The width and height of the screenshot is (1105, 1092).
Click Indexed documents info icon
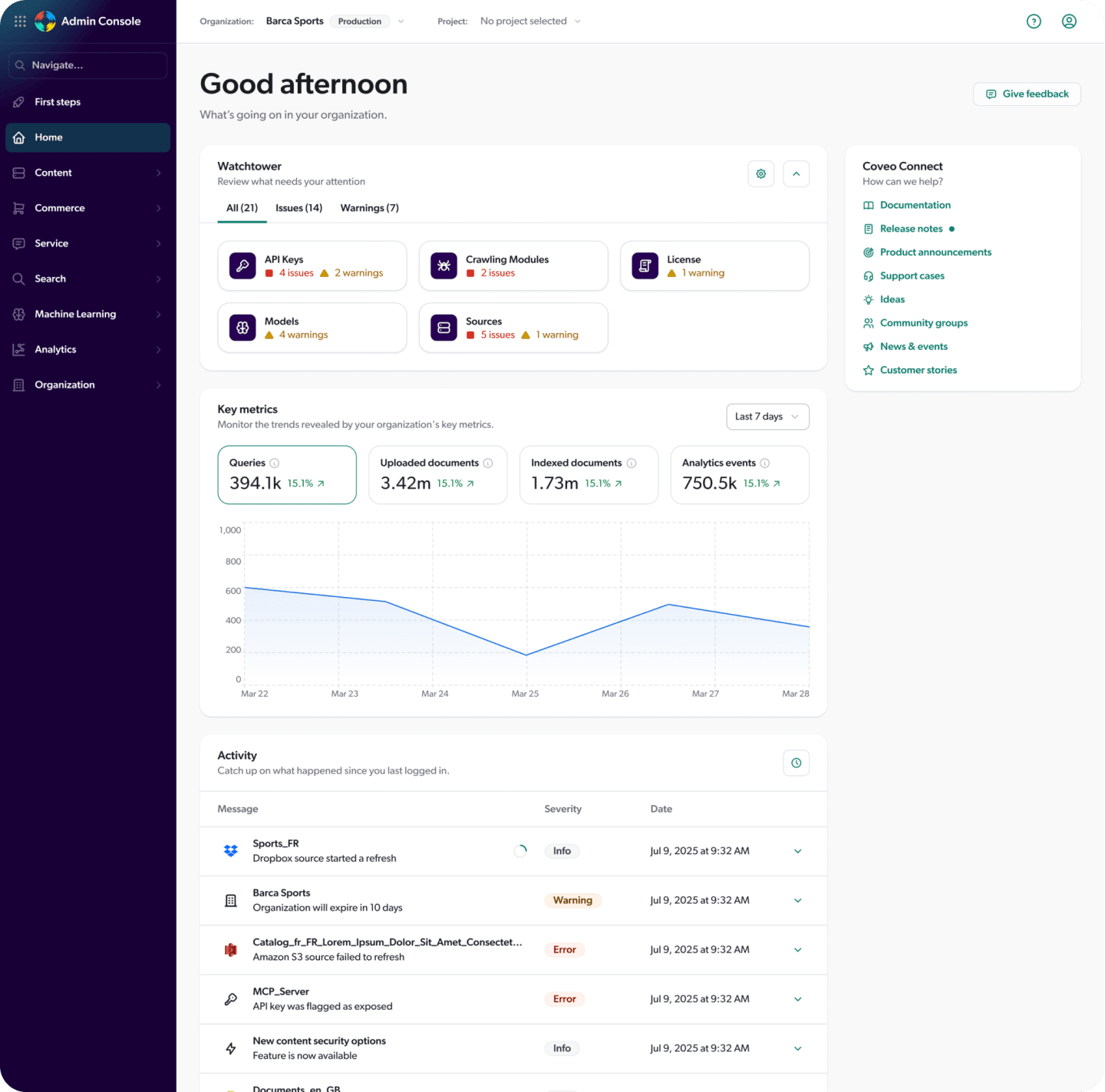tap(632, 463)
